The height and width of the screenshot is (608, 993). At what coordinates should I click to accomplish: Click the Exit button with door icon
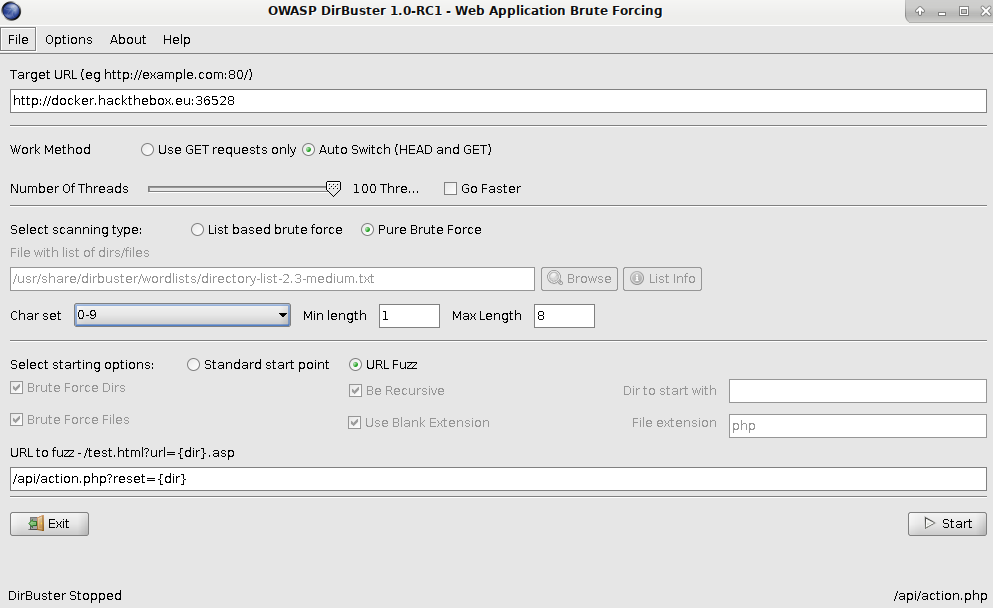49,523
